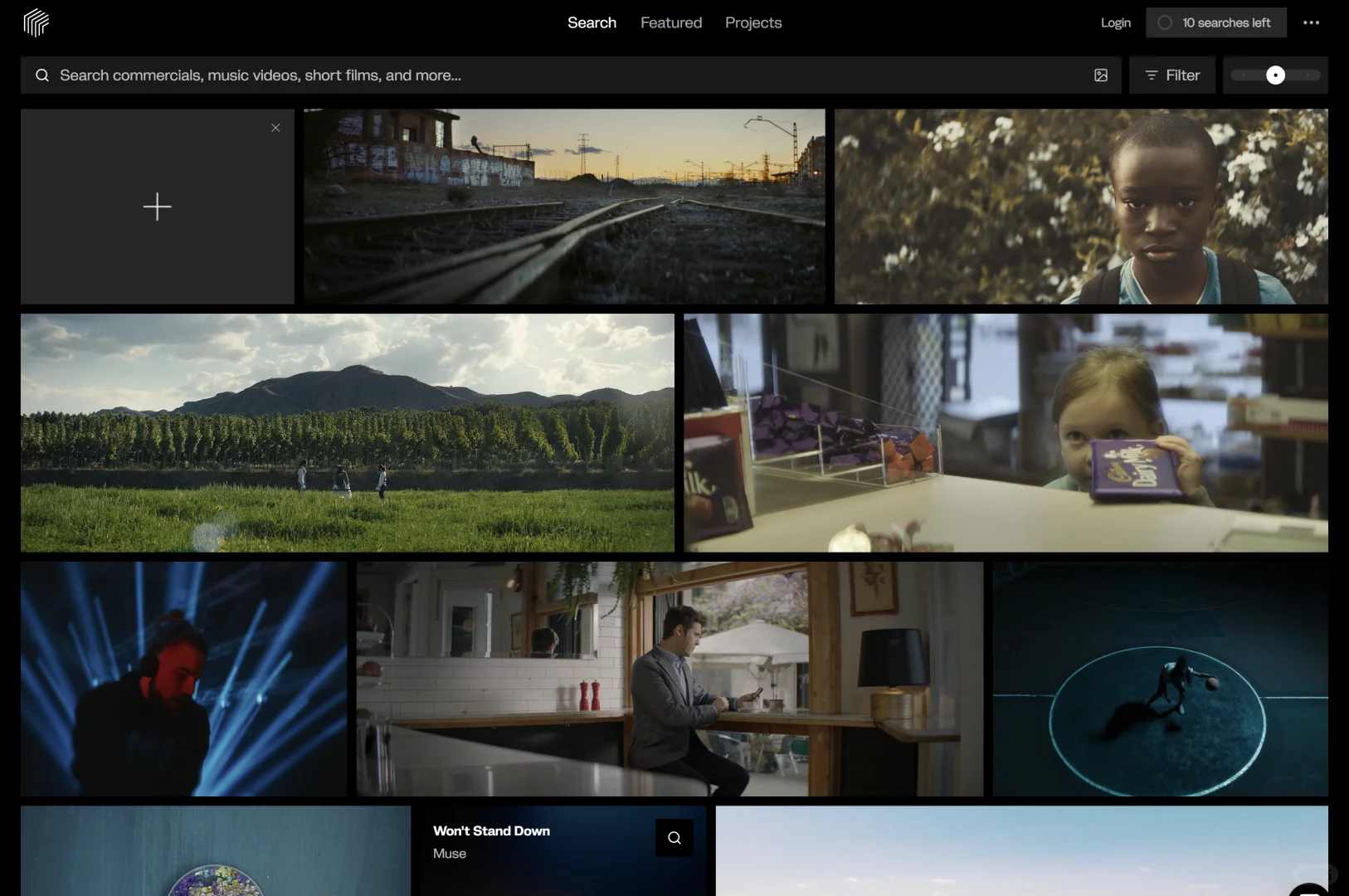Screen dimensions: 1349x896
Task: Open the Filter panel
Action: pyautogui.click(x=1172, y=75)
